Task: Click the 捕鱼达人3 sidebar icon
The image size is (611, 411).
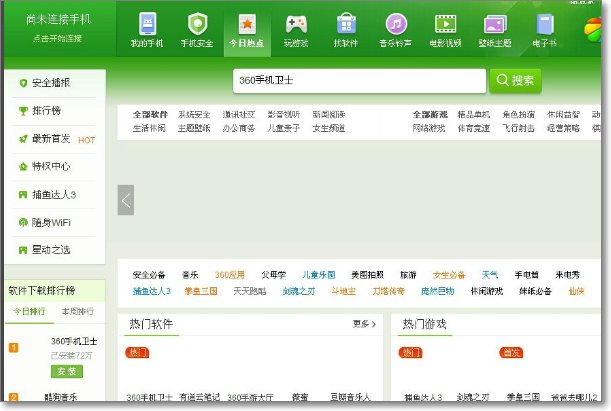Action: point(23,194)
